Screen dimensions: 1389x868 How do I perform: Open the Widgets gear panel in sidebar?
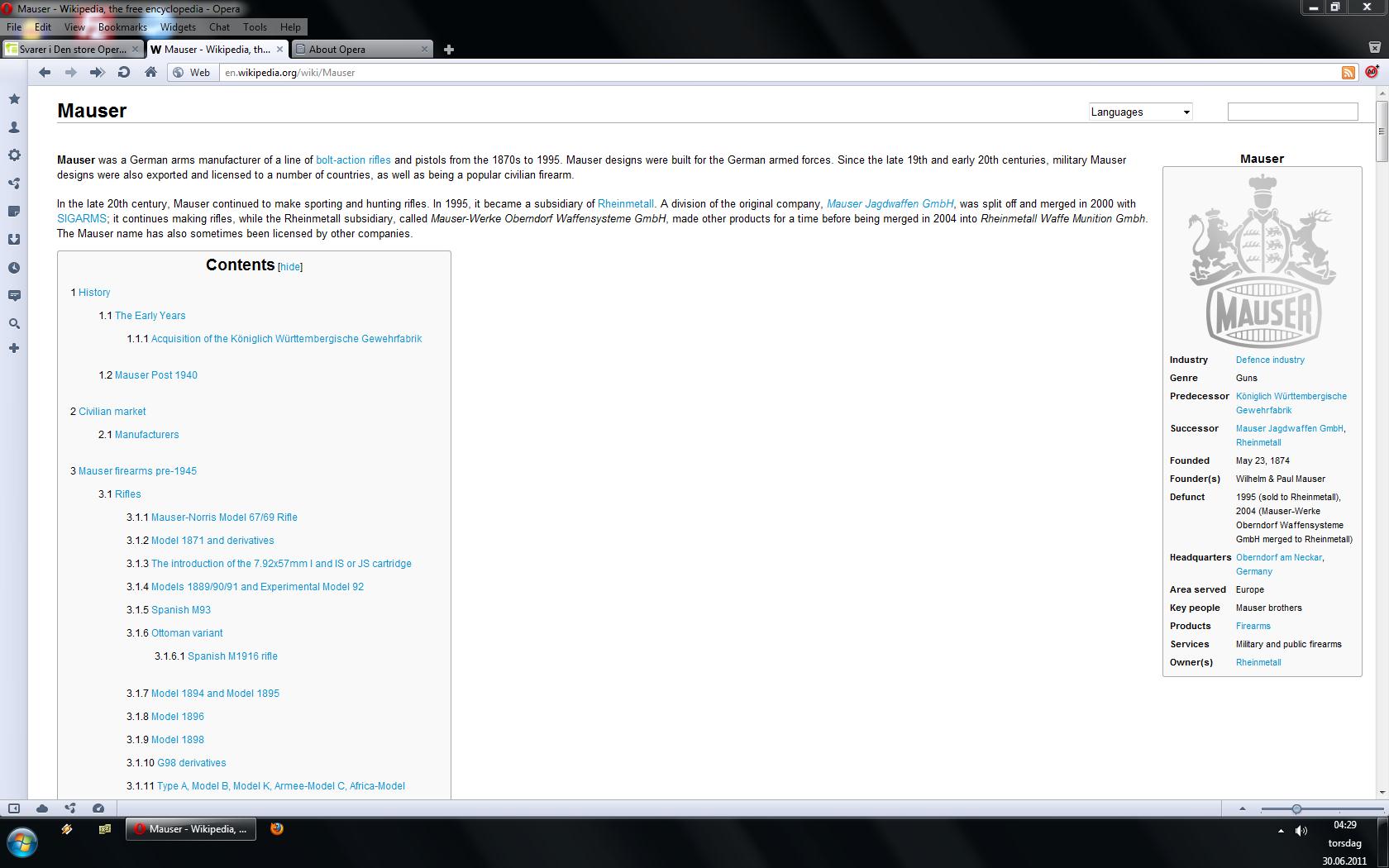(14, 155)
